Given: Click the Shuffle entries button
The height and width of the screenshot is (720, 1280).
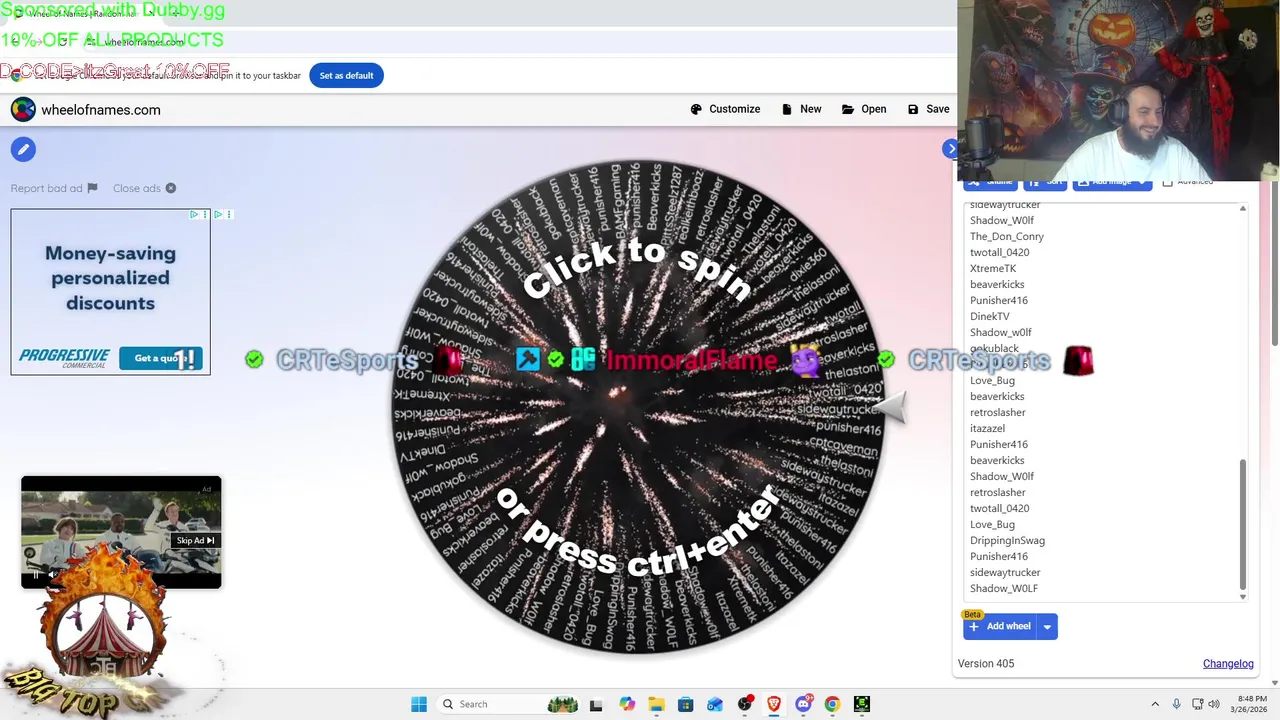Looking at the screenshot, I should tap(990, 182).
